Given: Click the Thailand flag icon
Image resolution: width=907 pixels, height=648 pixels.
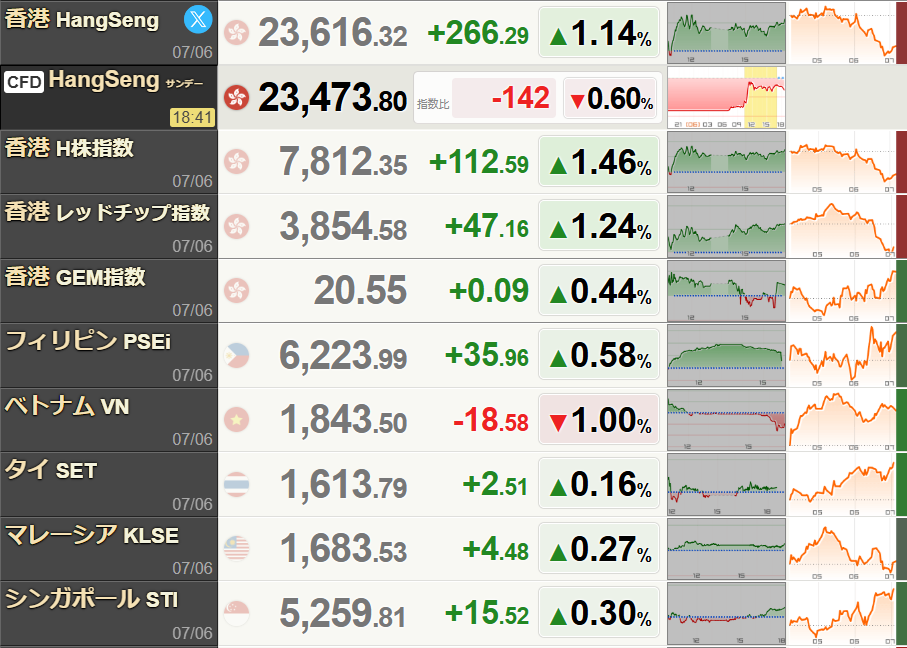Looking at the screenshot, I should pos(237,484).
